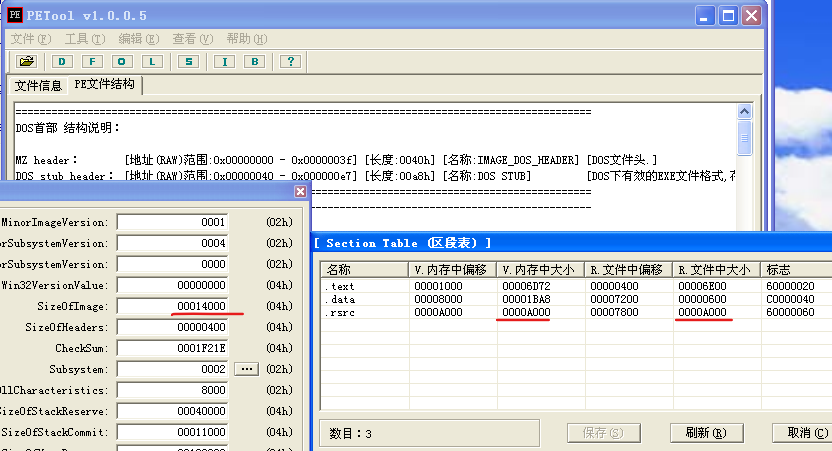Switch to the 文件信息 tab
This screenshot has height=451, width=832.
(x=38, y=85)
